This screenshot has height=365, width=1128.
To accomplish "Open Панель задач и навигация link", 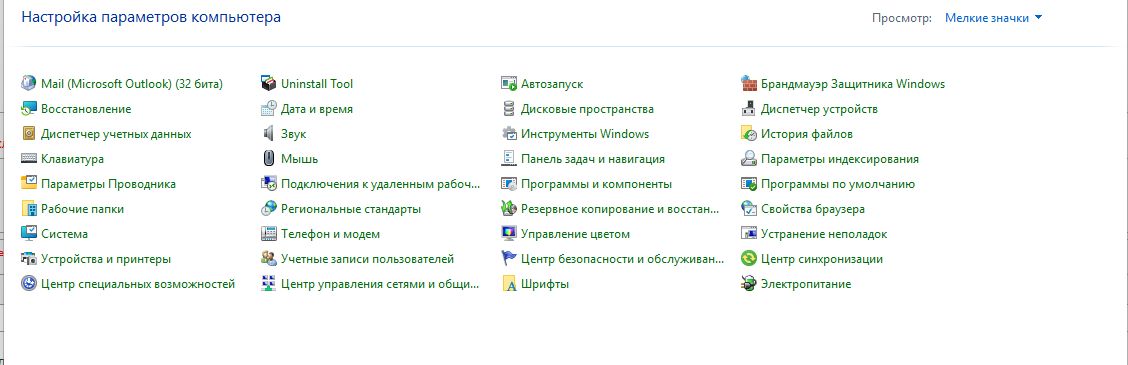I will (593, 159).
